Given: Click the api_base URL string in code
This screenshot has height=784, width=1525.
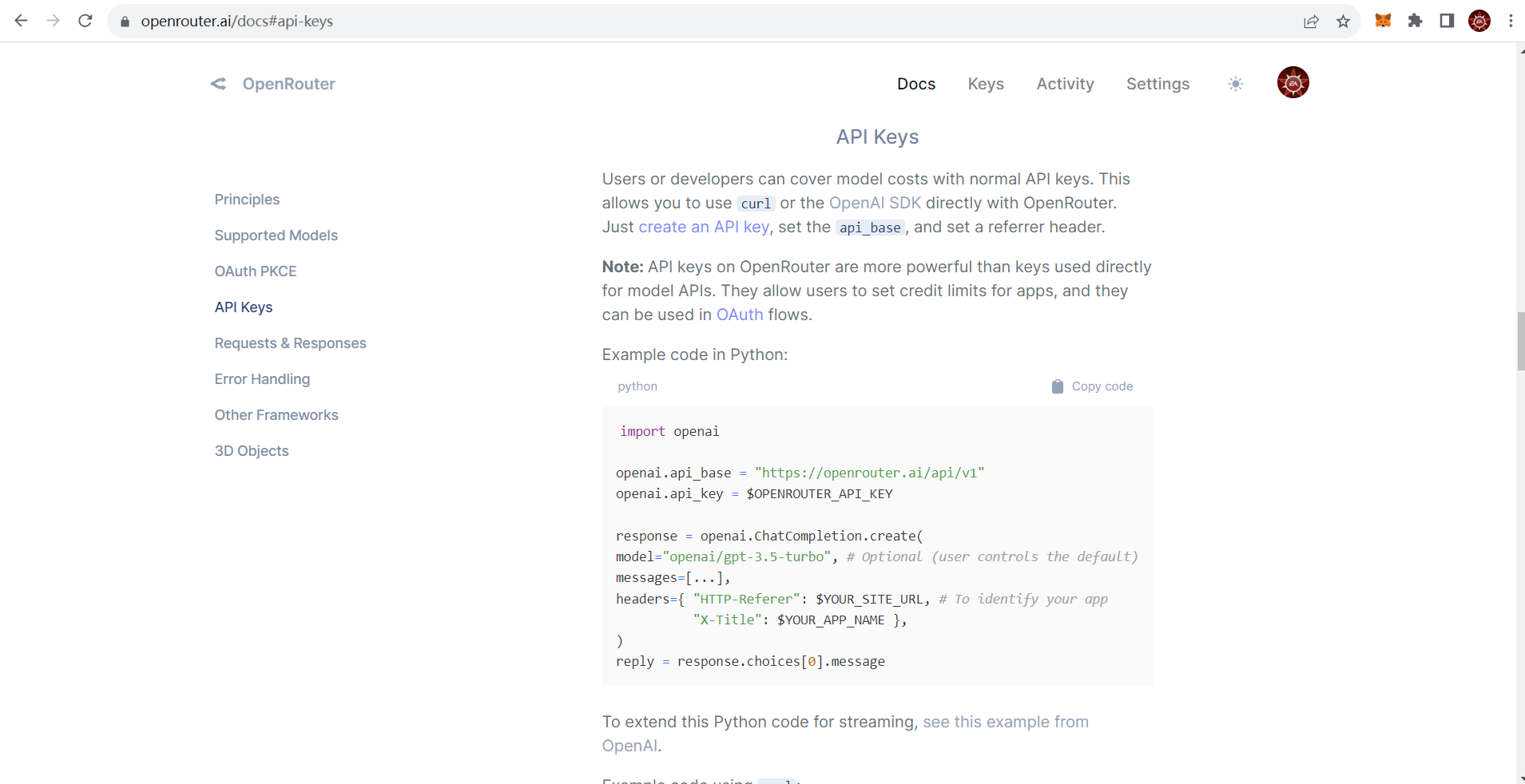Looking at the screenshot, I should (869, 473).
